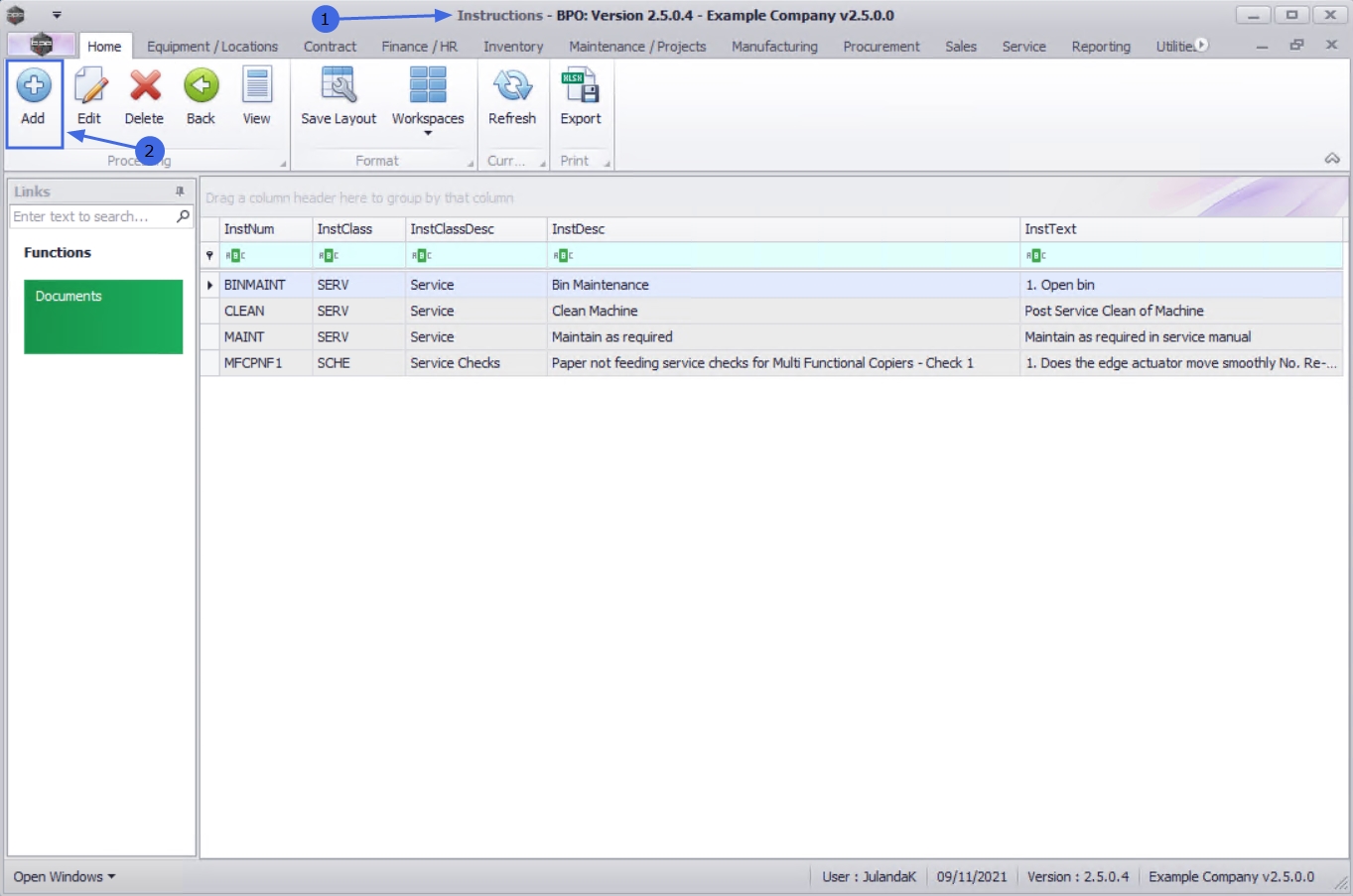Switch to the Home tab
The height and width of the screenshot is (896, 1353).
[104, 46]
